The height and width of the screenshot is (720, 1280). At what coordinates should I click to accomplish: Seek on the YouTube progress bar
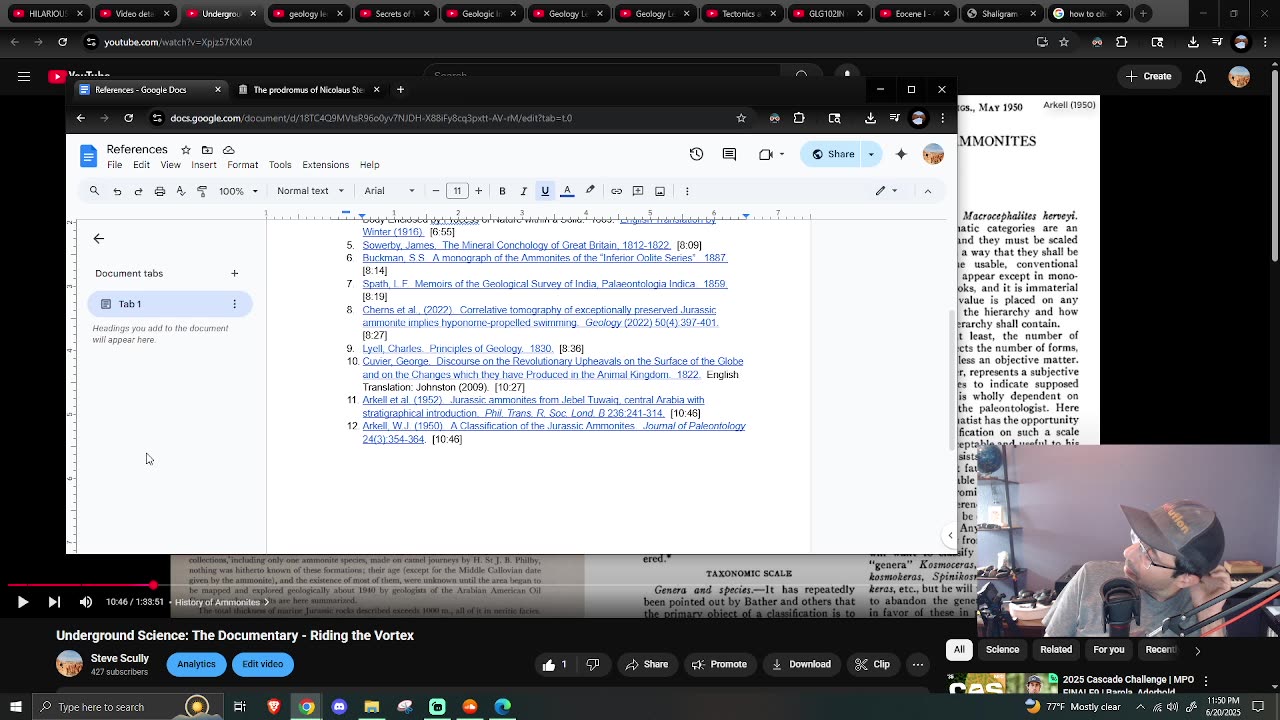tap(640, 585)
